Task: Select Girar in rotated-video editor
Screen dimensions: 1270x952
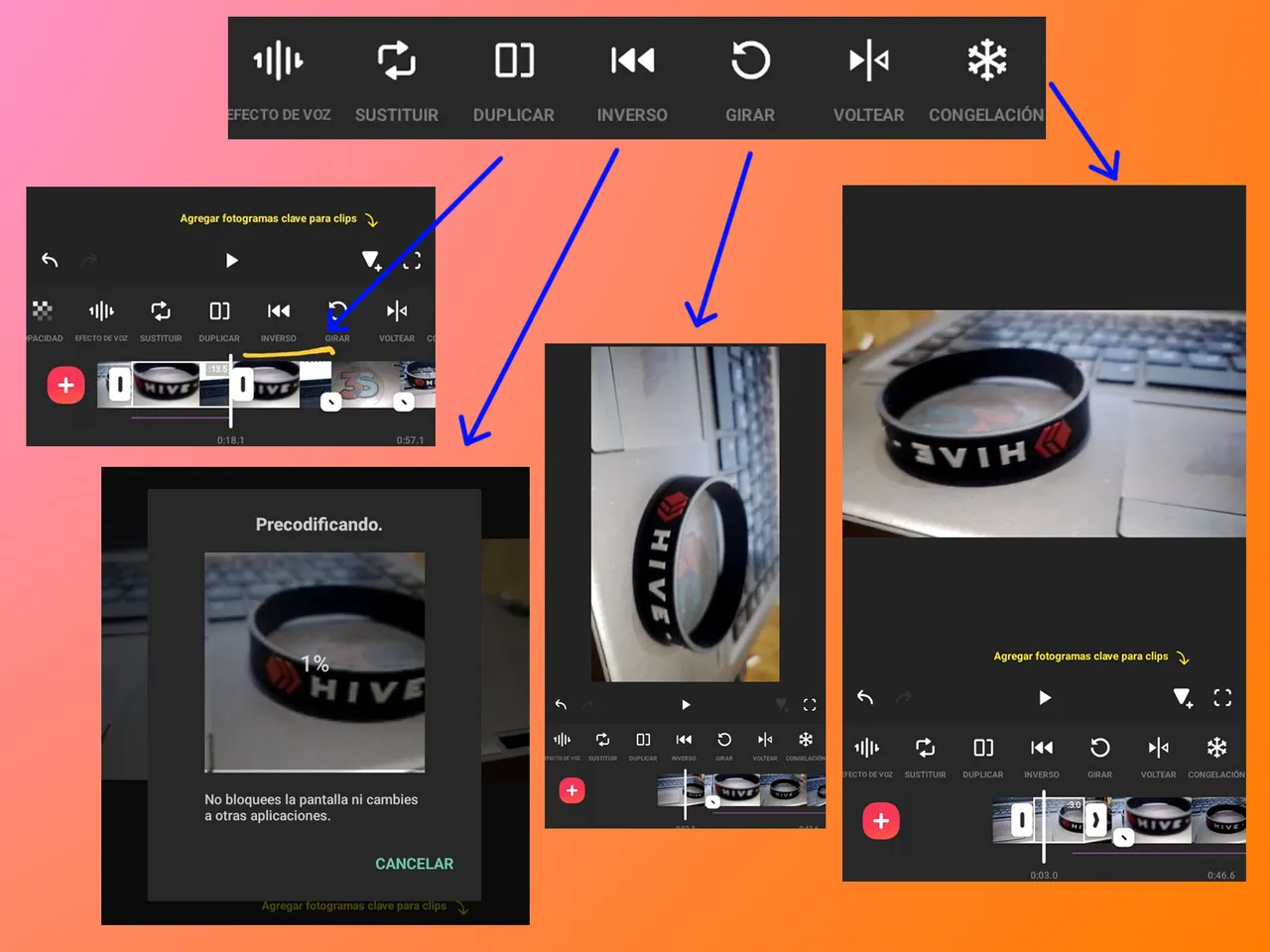Action: tap(724, 747)
